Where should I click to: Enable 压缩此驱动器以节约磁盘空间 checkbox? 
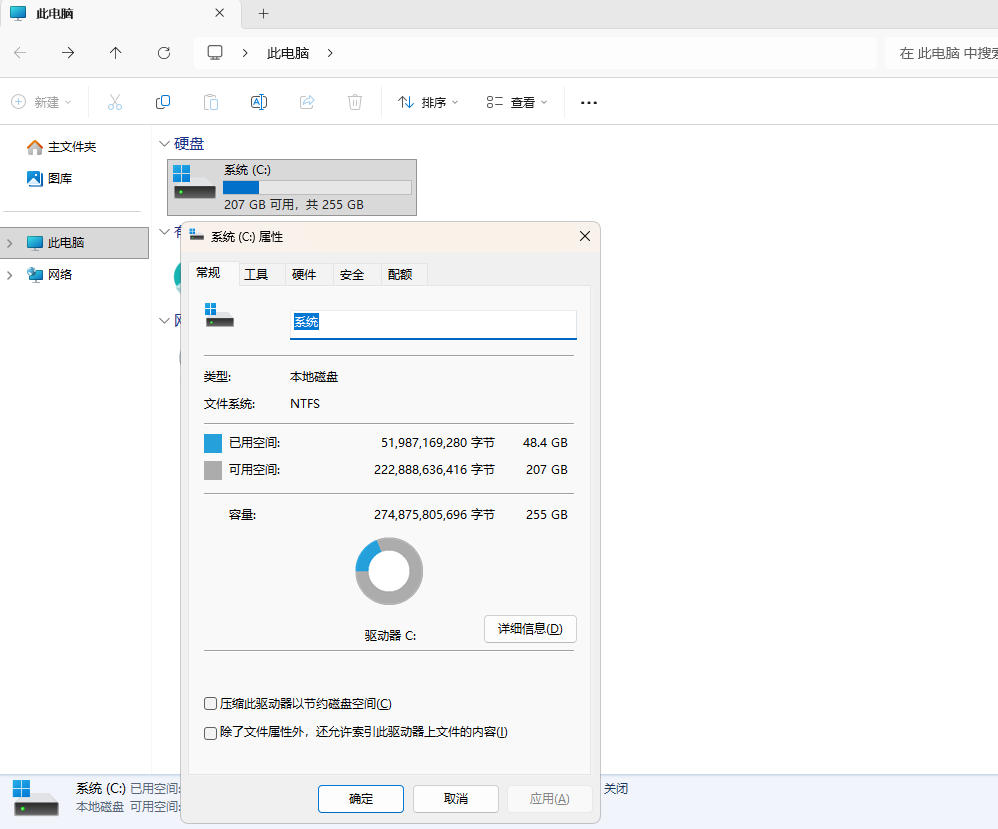[210, 704]
